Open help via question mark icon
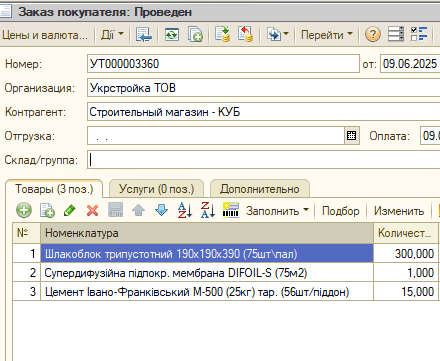 coord(373,35)
